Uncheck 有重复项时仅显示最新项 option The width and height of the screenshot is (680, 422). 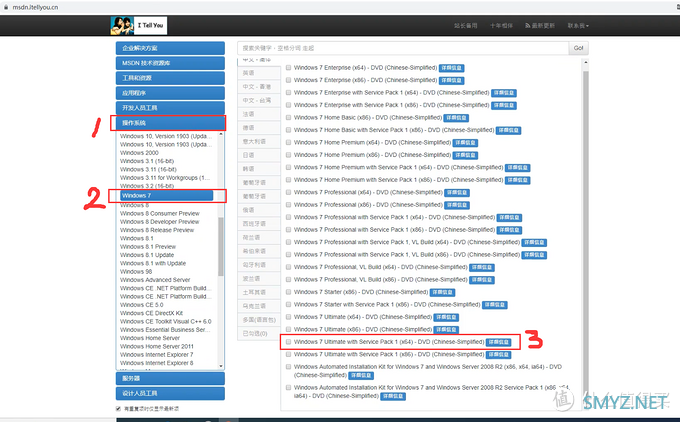click(118, 409)
